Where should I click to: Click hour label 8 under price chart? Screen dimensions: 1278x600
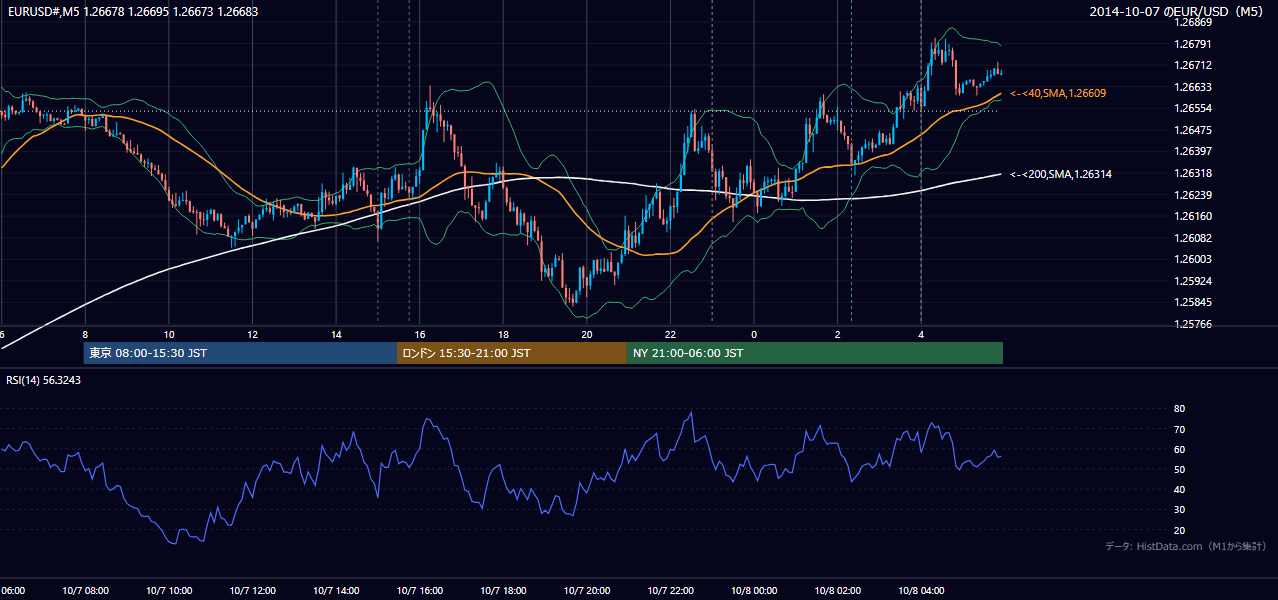pos(85,334)
